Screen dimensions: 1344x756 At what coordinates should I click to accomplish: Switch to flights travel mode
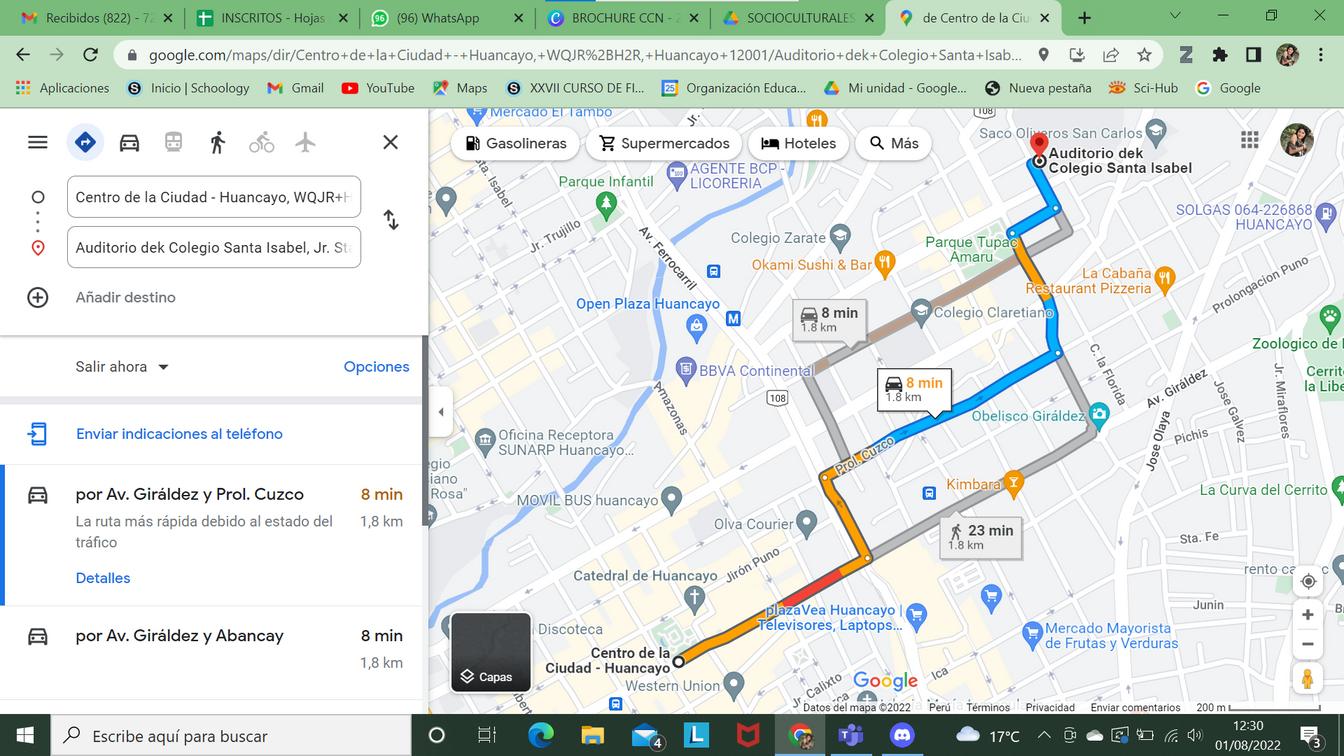(x=306, y=143)
